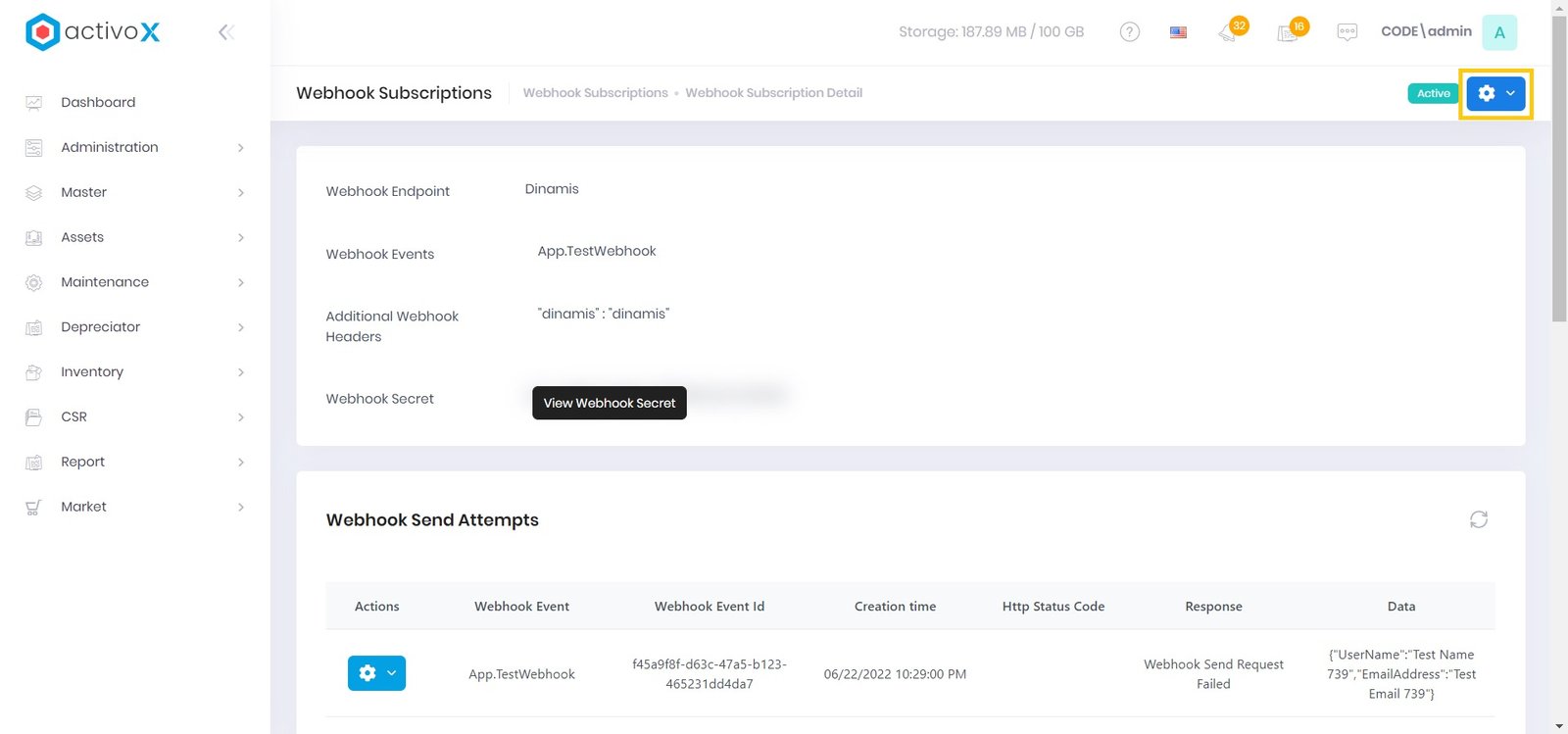Click the Actions column header
This screenshot has height=734, width=1568.
(376, 607)
